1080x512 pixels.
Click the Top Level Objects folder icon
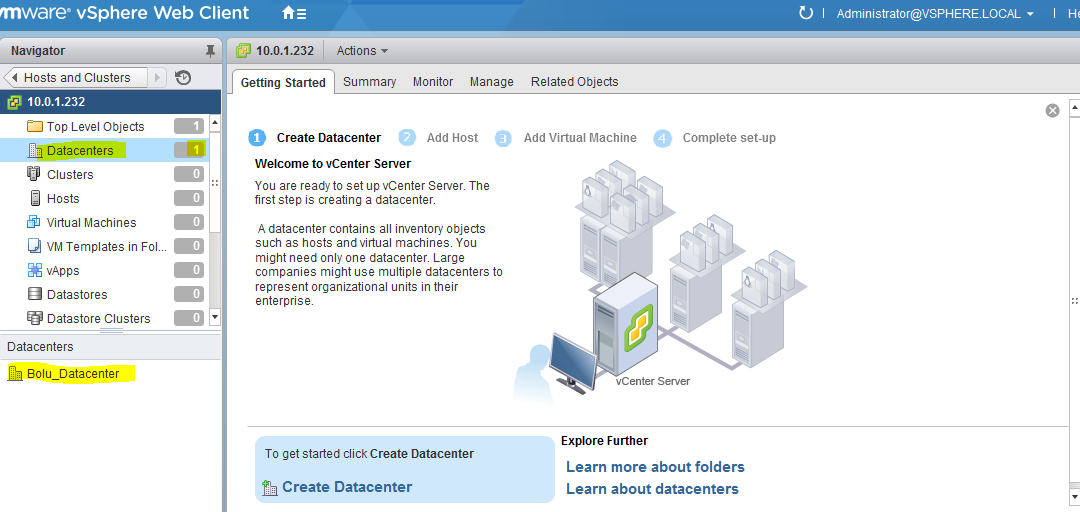coord(34,126)
